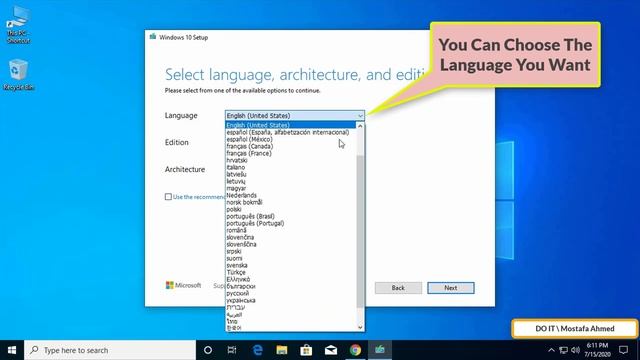Launch Microsoft Edge from taskbar
This screenshot has height=360, width=640.
click(x=257, y=350)
